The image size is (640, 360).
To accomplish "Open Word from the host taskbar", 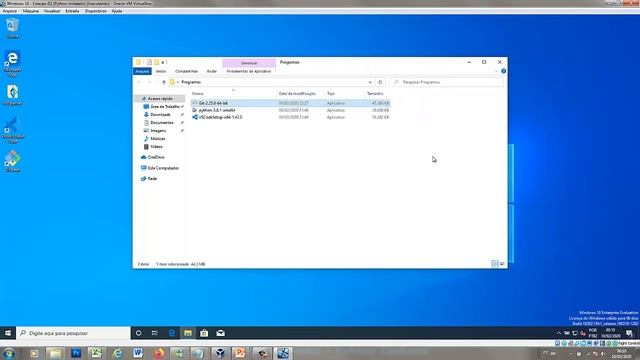I will (138, 353).
